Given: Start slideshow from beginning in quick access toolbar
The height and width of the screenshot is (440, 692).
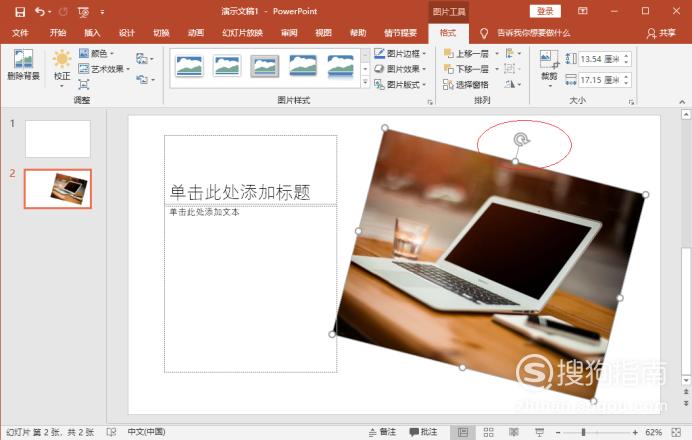Looking at the screenshot, I should coord(83,12).
